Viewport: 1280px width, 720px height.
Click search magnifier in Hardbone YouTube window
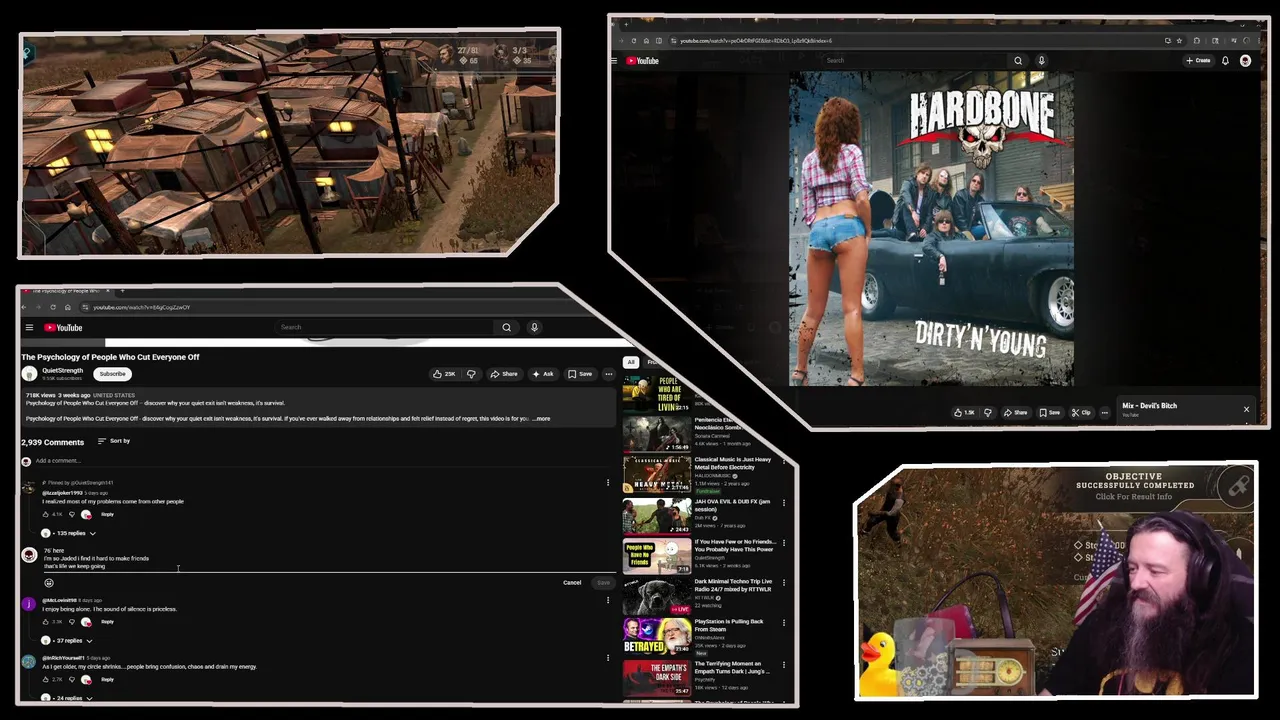pos(1018,61)
